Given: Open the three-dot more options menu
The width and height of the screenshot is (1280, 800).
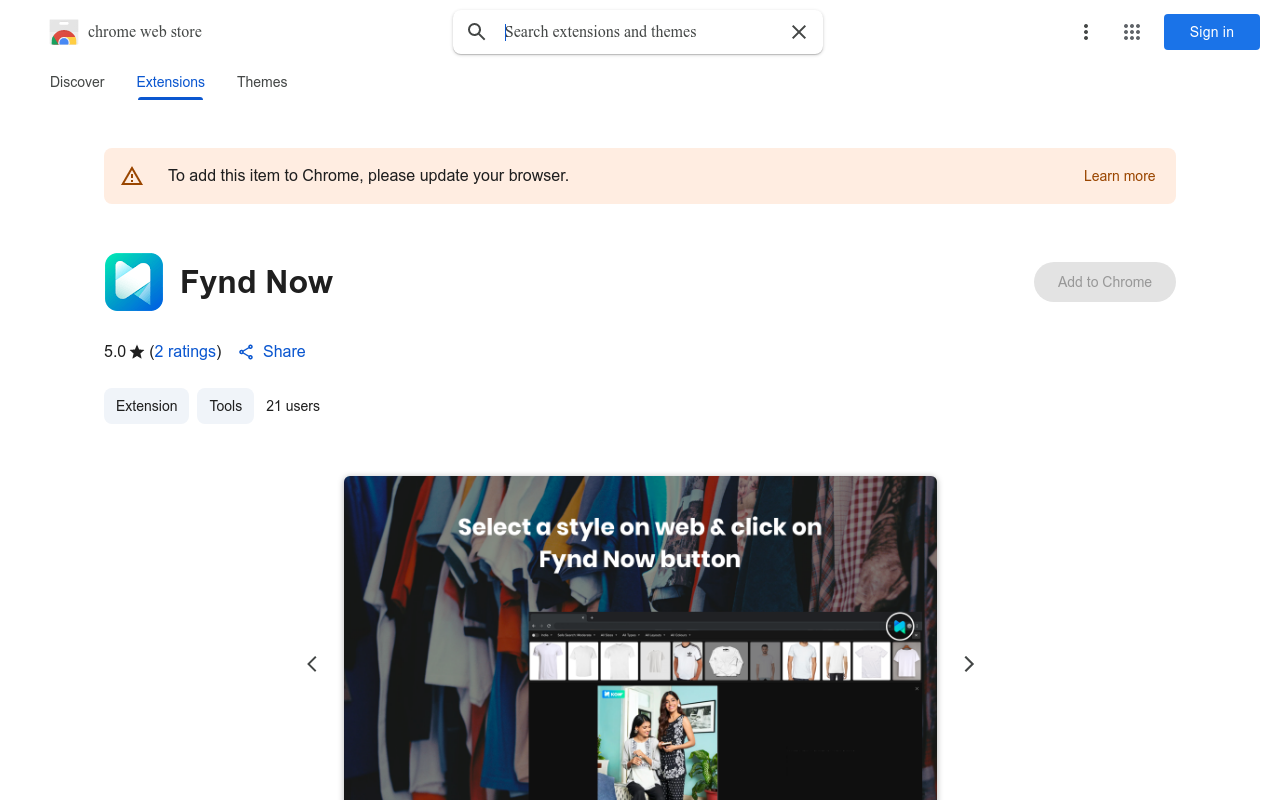Looking at the screenshot, I should [1085, 32].
